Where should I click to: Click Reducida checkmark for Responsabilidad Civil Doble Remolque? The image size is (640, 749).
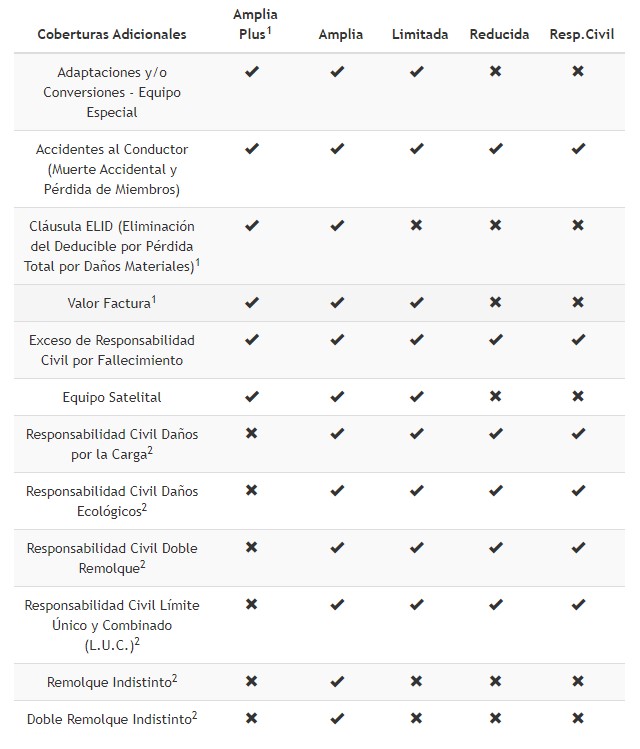pyautogui.click(x=495, y=548)
